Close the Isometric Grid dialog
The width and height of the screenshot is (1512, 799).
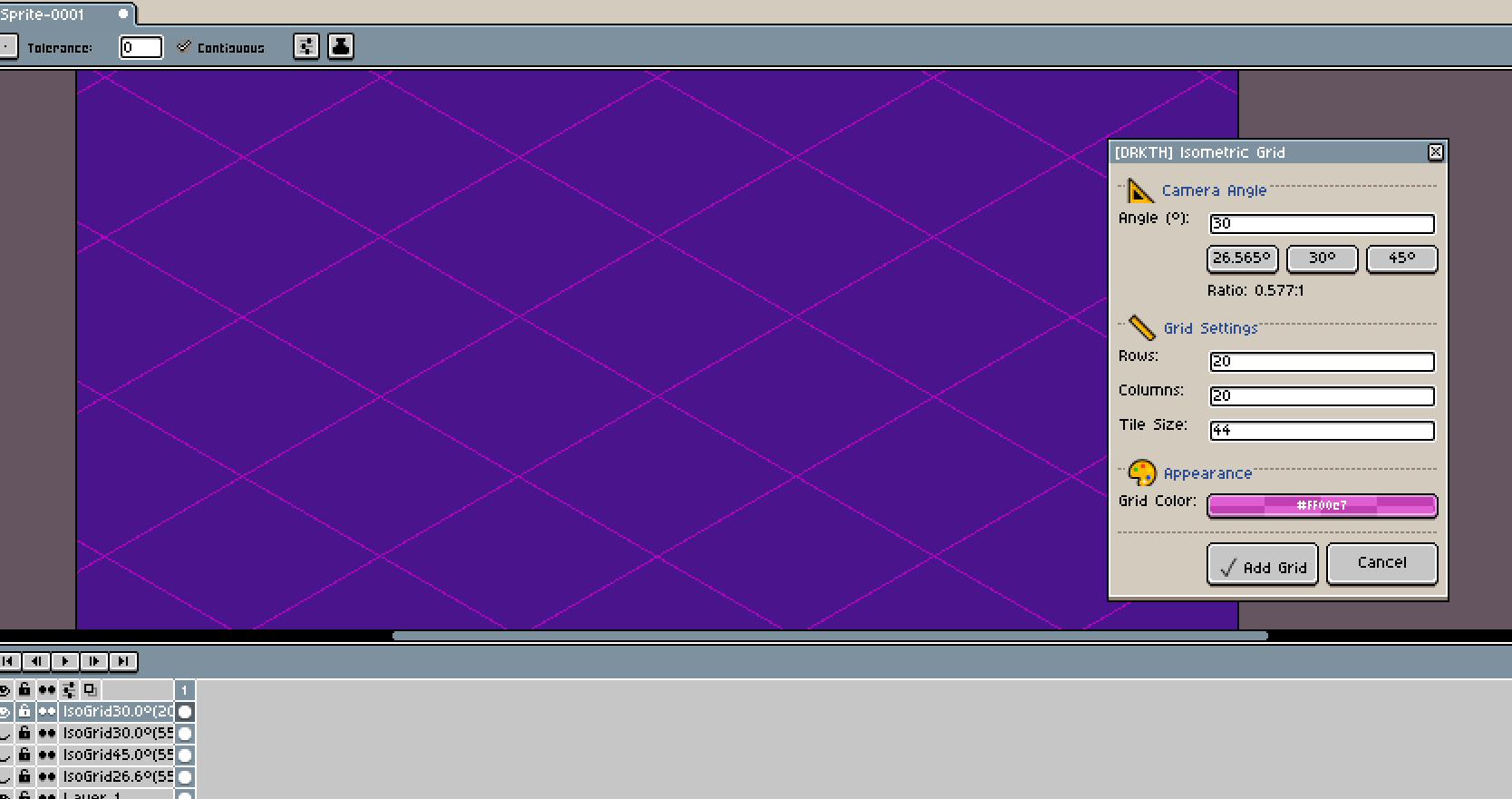coord(1435,152)
